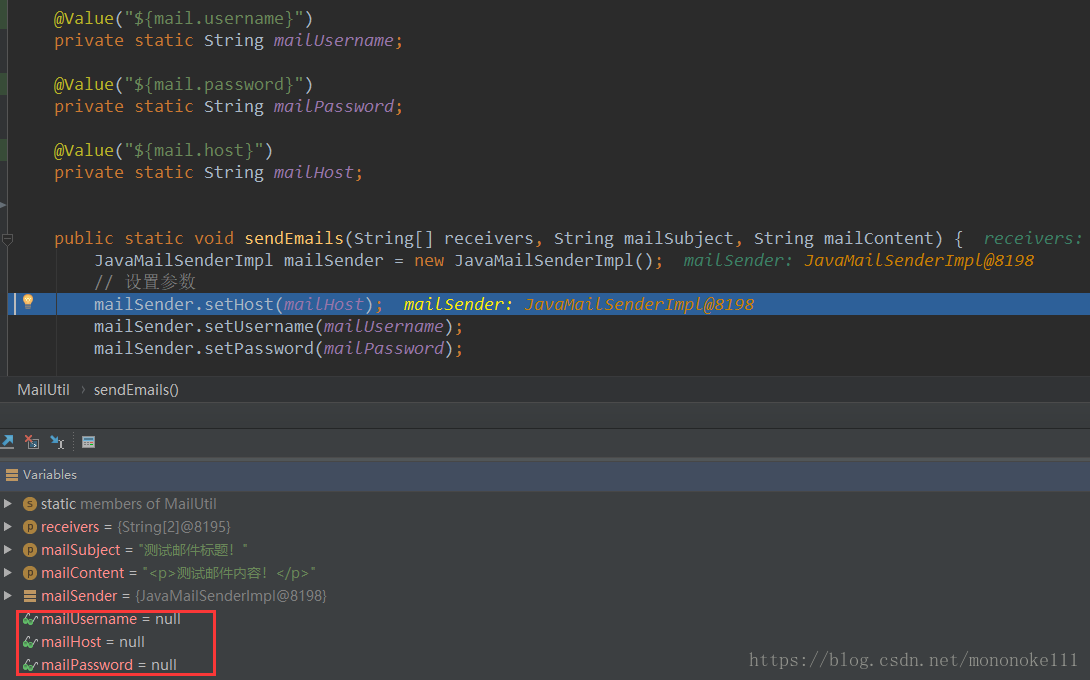Click the Drop Frame debugger icon
1090x680 pixels.
click(32, 441)
